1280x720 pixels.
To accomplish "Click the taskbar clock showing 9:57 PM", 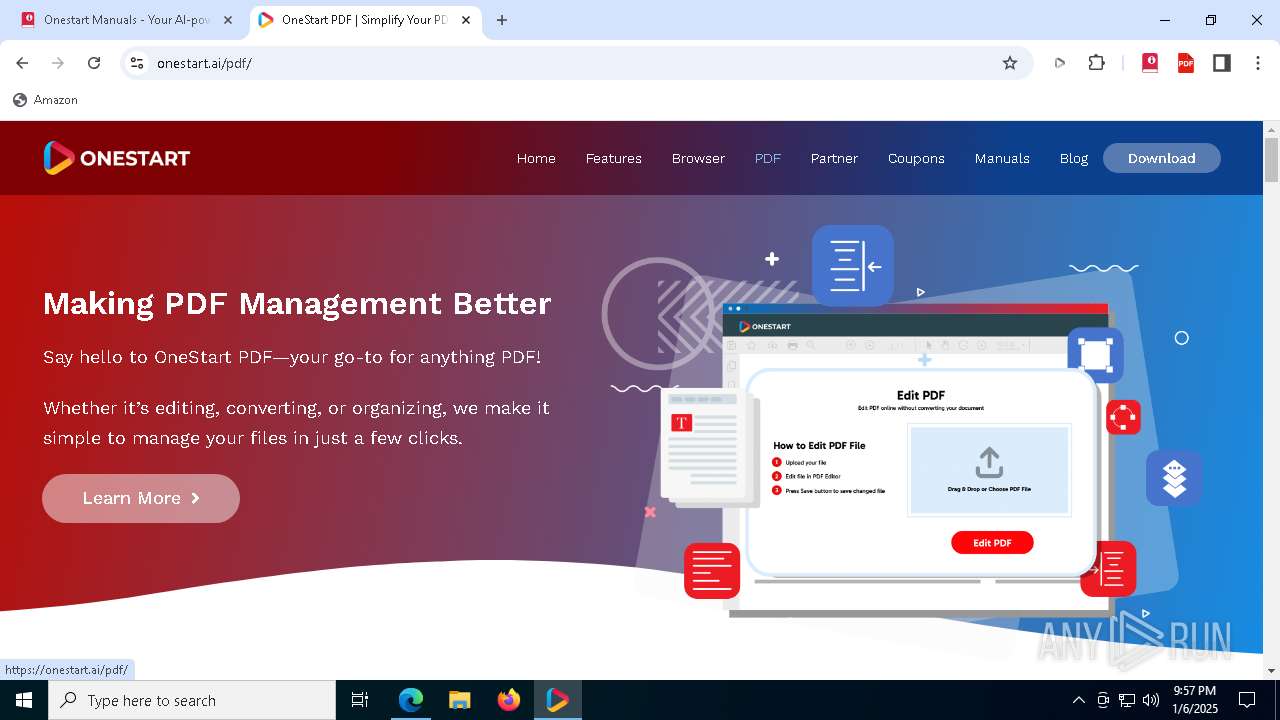I will [1195, 700].
